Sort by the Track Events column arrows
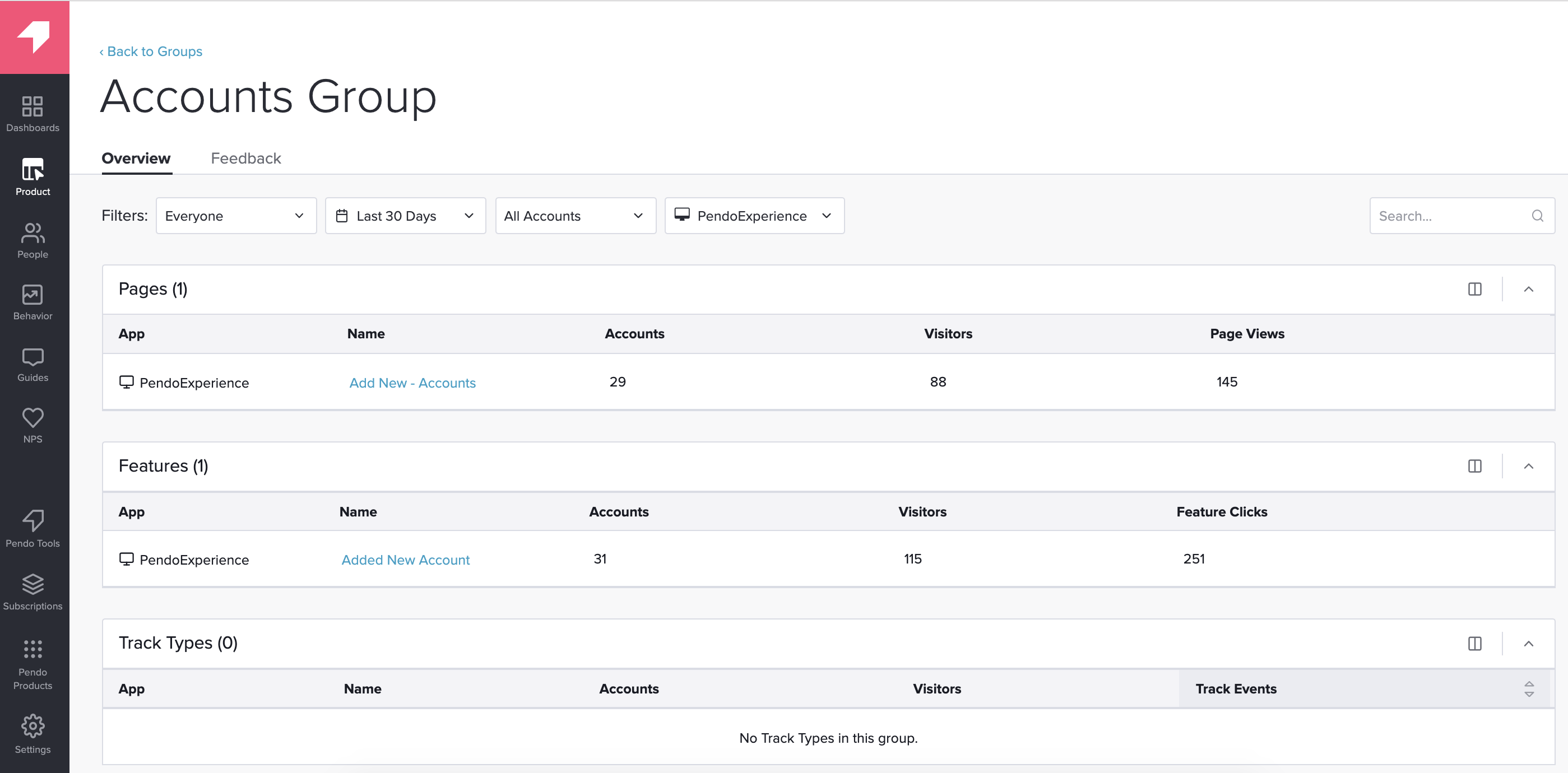This screenshot has width=1568, height=773. (1528, 689)
